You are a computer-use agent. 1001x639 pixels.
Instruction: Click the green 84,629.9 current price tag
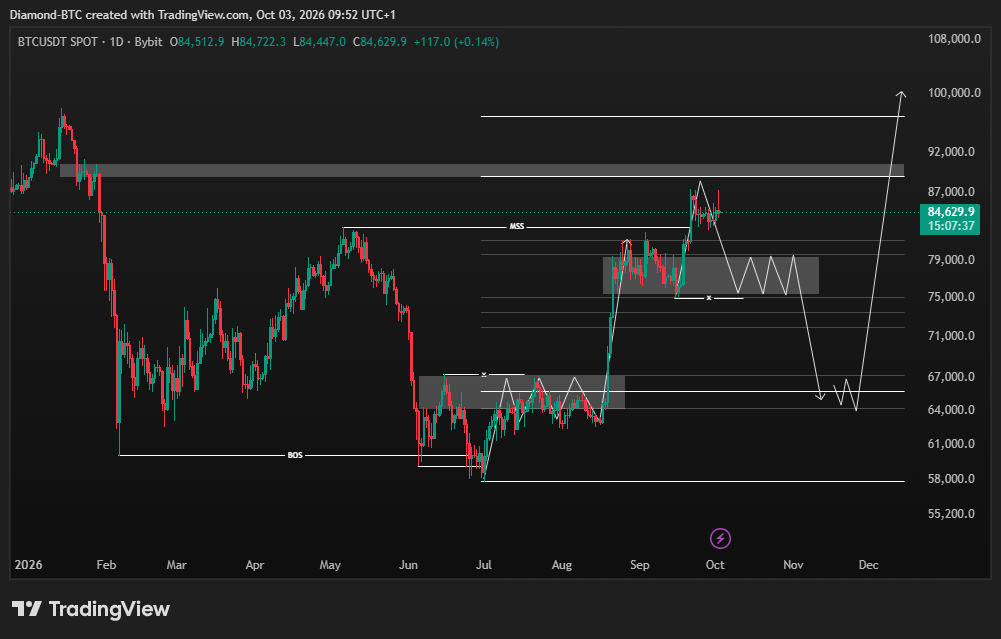pos(951,212)
